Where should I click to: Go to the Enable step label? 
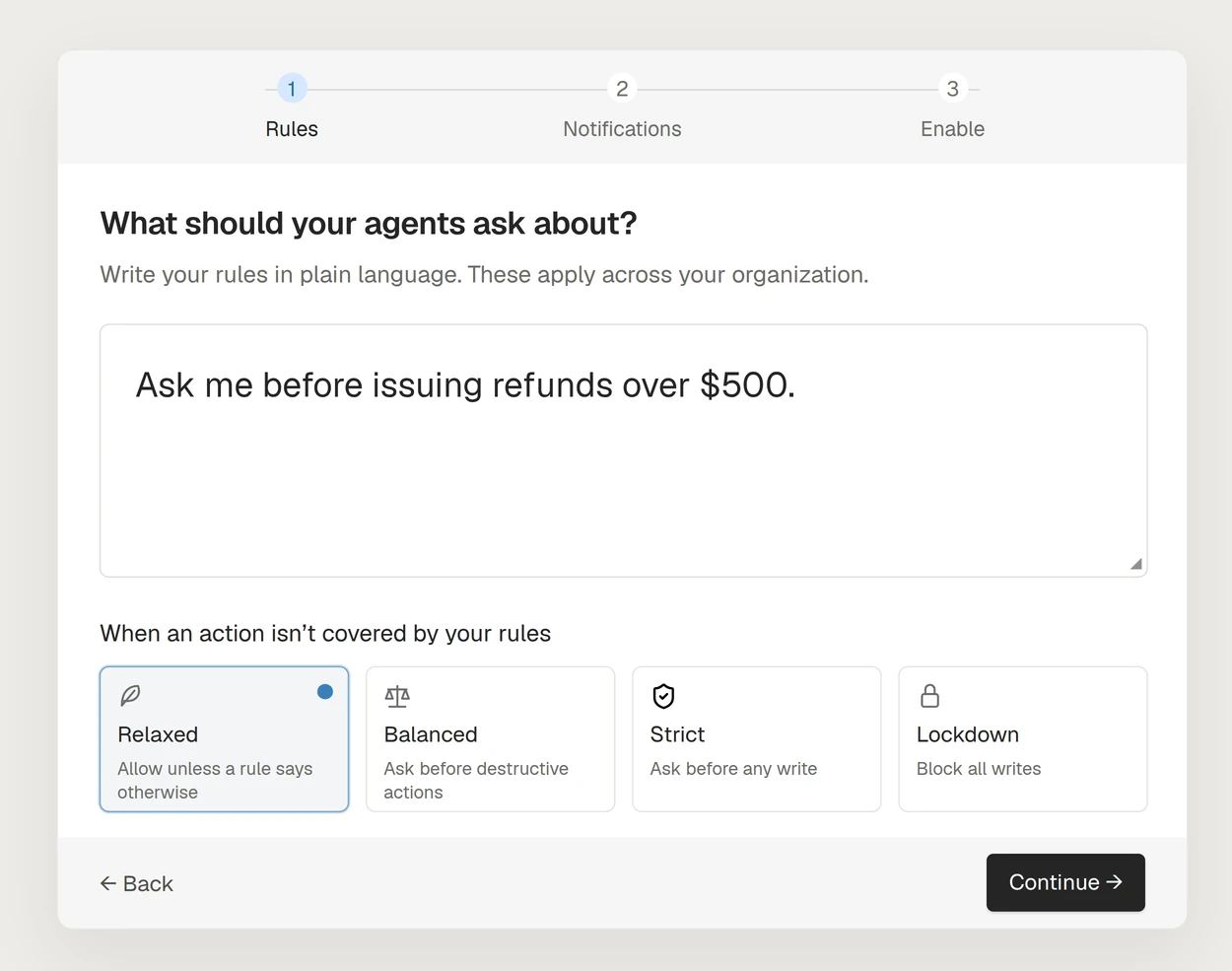coord(952,129)
